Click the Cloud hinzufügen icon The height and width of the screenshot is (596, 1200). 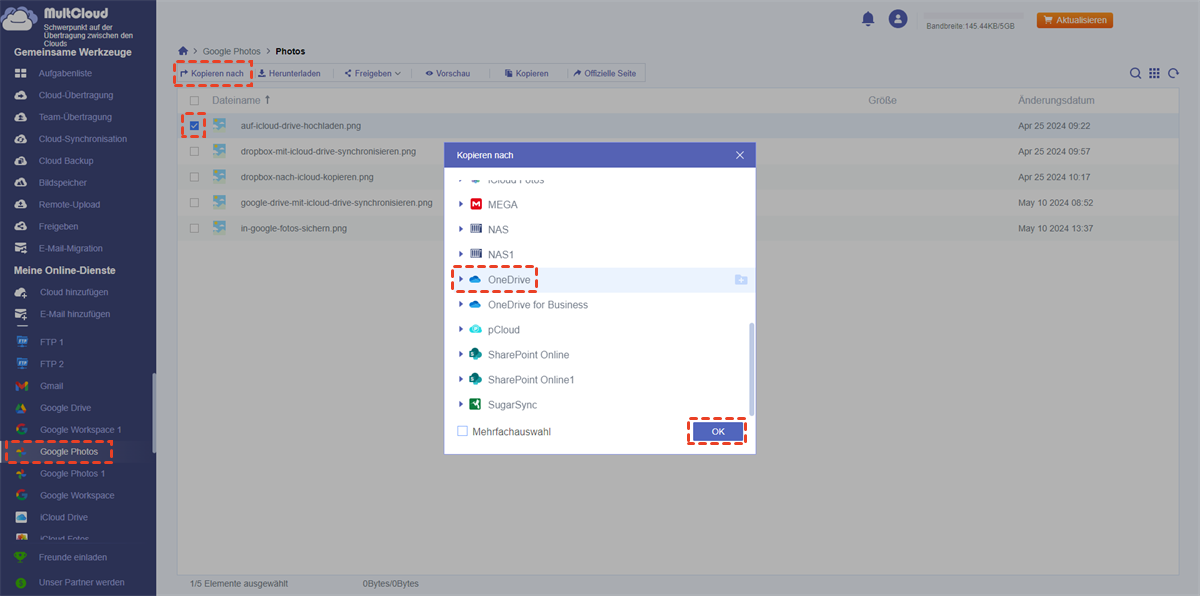tap(20, 293)
